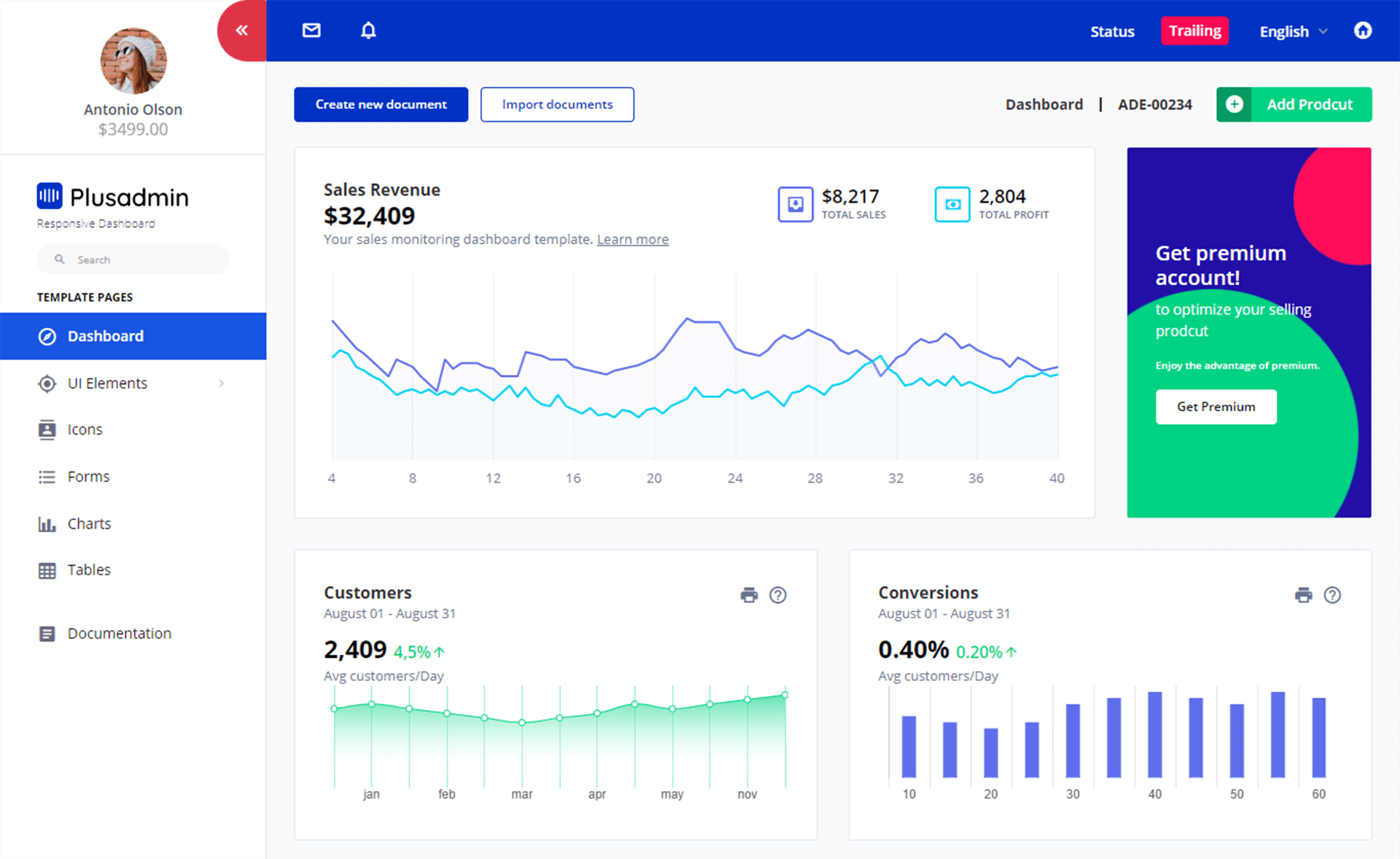Open the English language dropdown

pyautogui.click(x=1294, y=31)
